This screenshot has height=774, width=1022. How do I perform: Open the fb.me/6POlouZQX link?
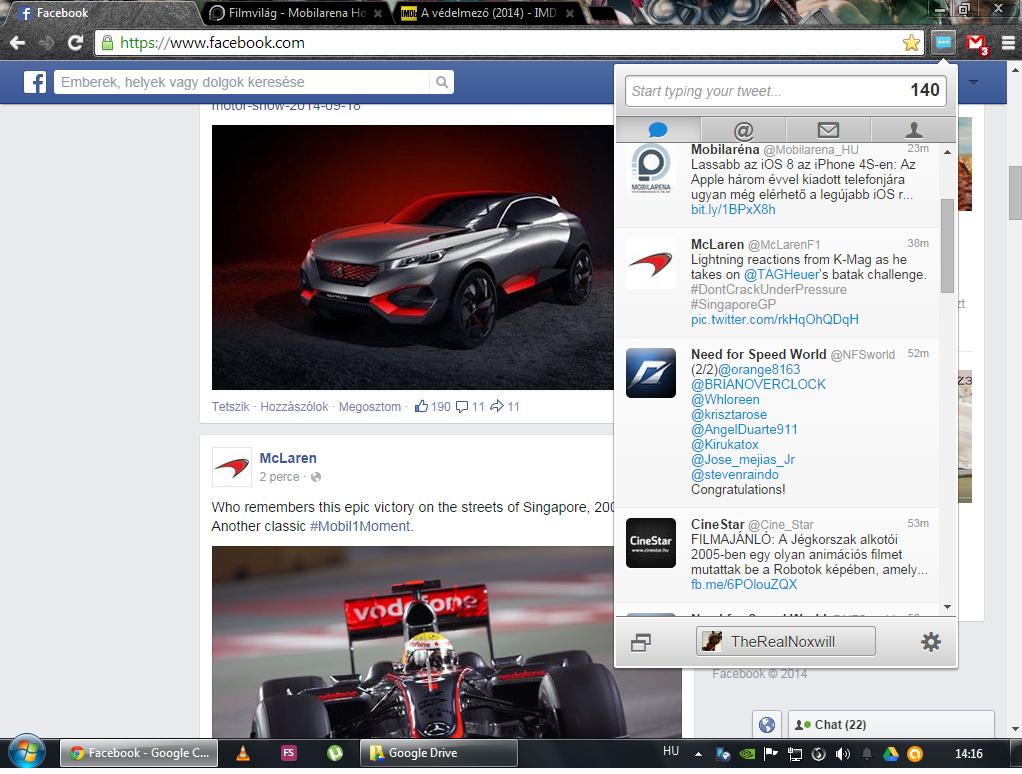(744, 584)
